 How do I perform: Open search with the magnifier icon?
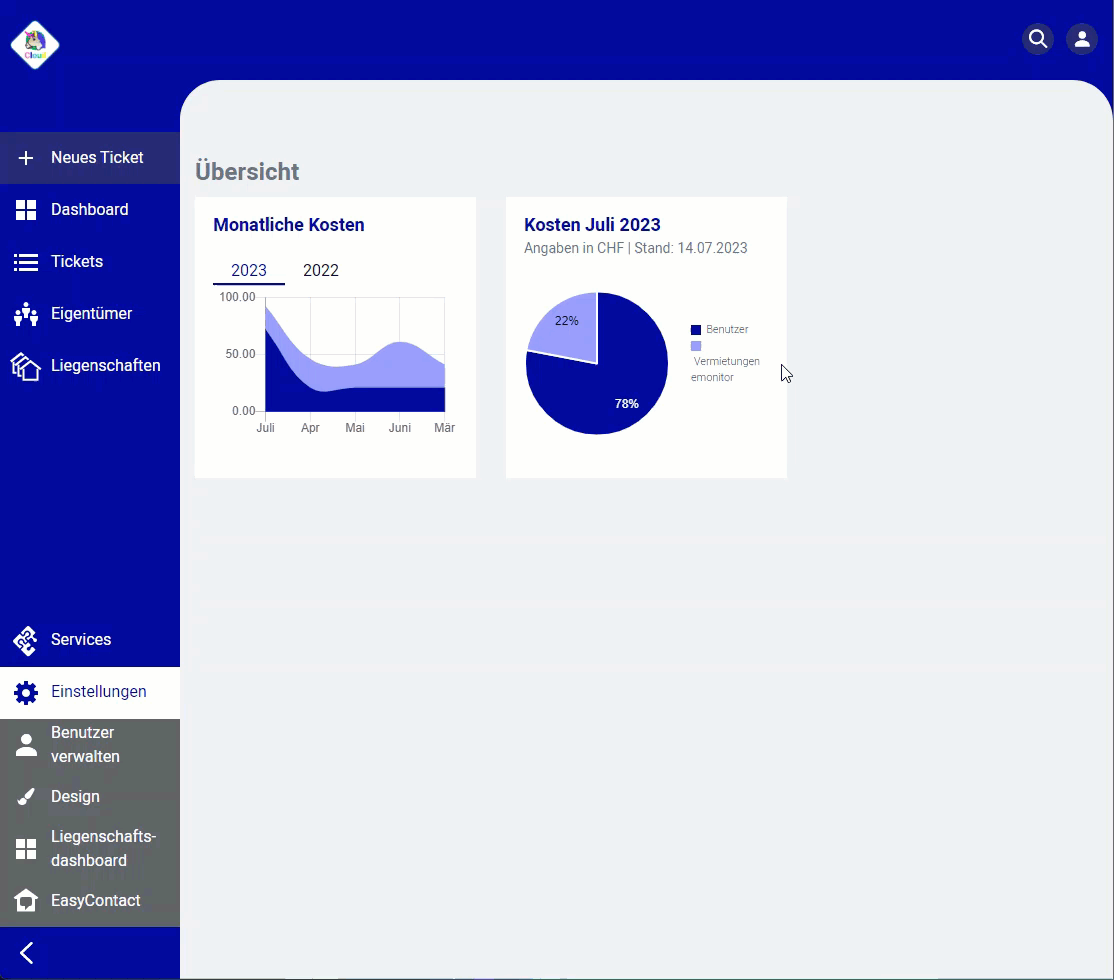click(x=1038, y=39)
